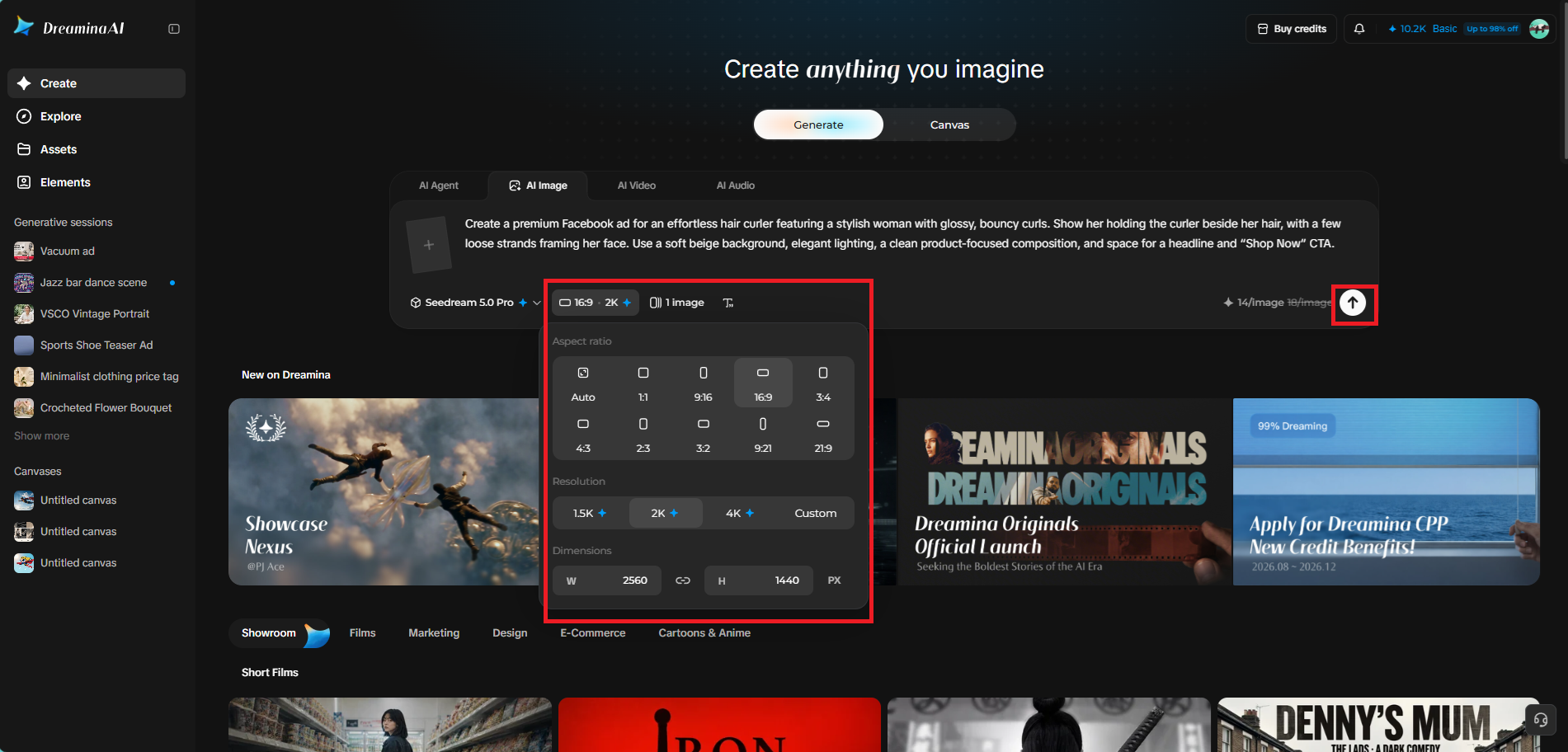The height and width of the screenshot is (752, 1568).
Task: Choose Custom resolution
Action: (x=816, y=513)
